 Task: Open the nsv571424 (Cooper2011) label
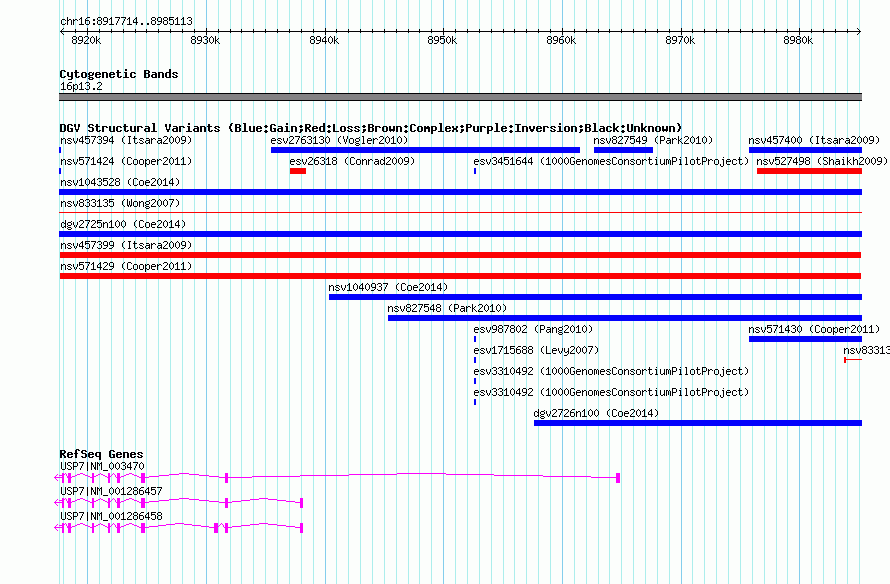click(x=126, y=161)
